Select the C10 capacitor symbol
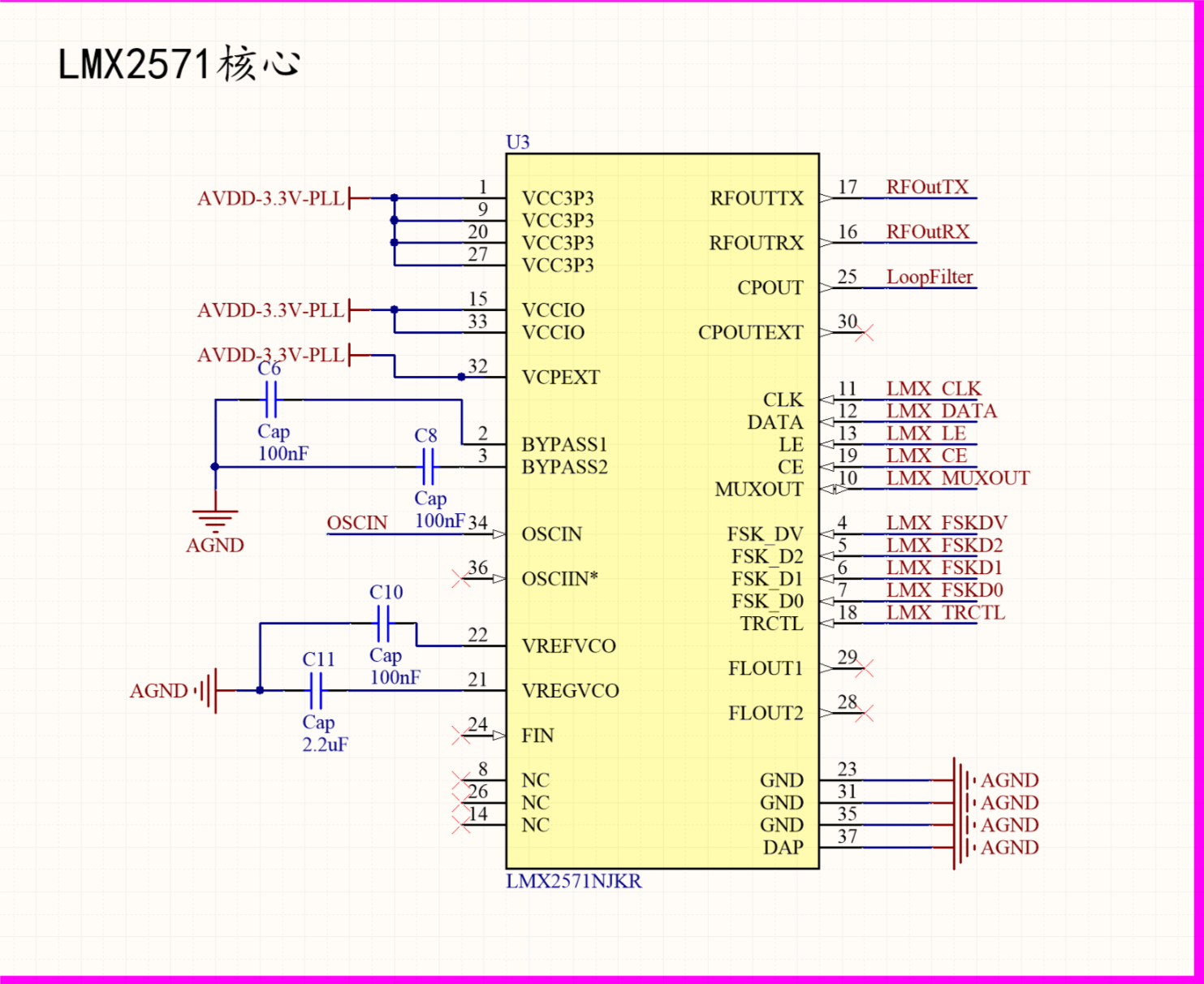This screenshot has height=984, width=1204. tap(383, 624)
